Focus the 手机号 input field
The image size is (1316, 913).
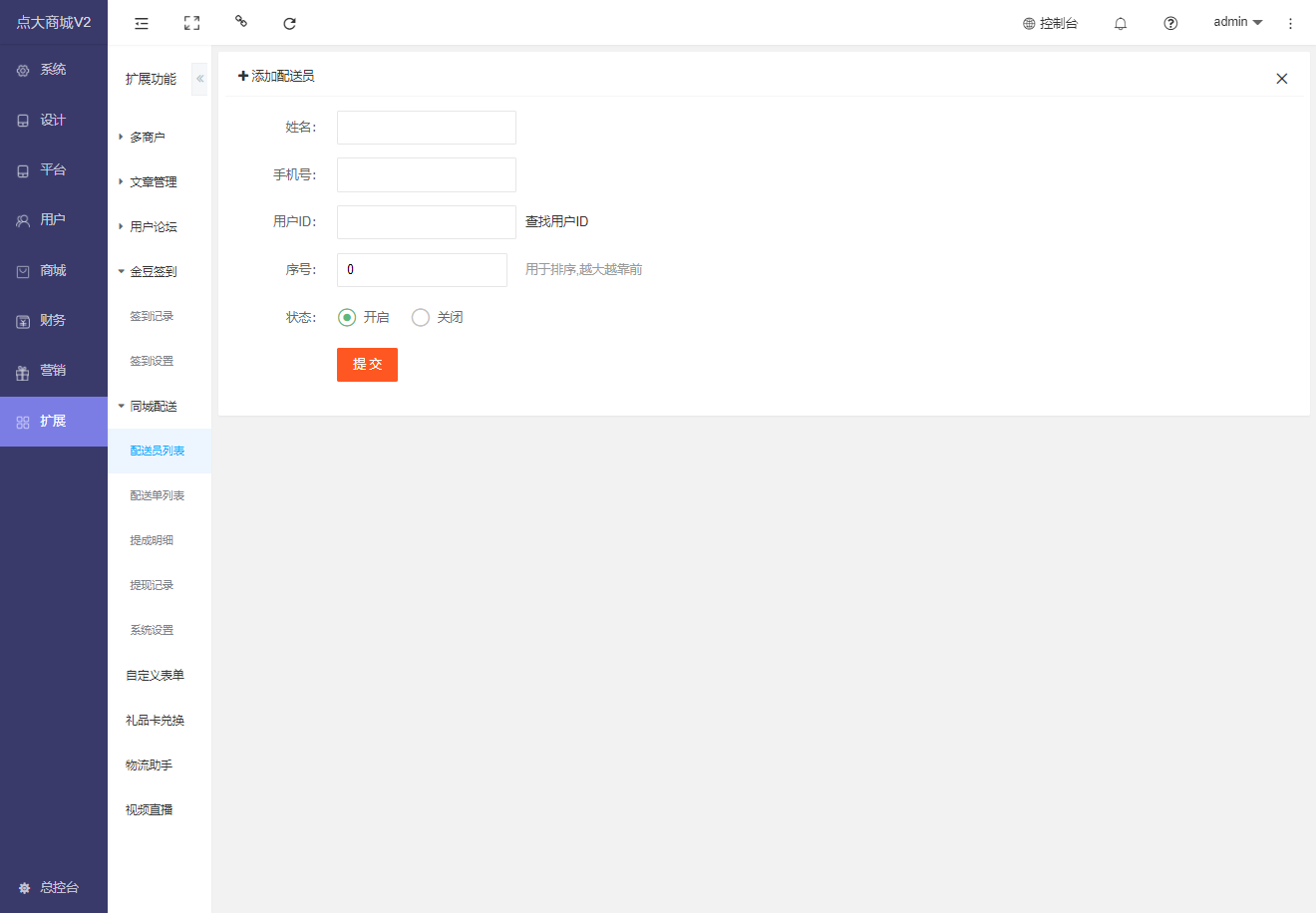pos(427,174)
